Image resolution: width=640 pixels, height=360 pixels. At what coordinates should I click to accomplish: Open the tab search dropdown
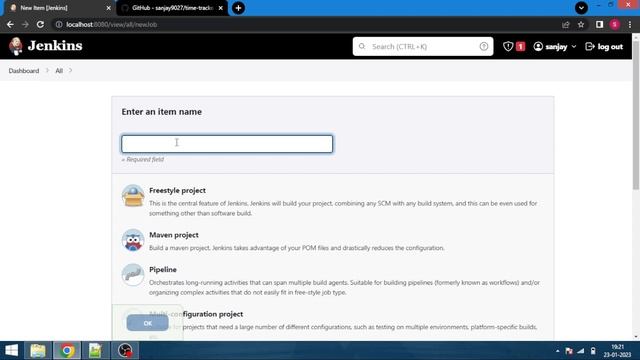pos(581,8)
